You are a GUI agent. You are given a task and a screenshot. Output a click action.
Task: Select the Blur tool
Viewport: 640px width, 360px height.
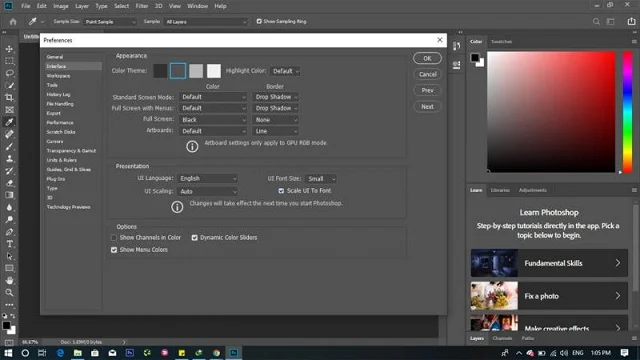(x=9, y=207)
